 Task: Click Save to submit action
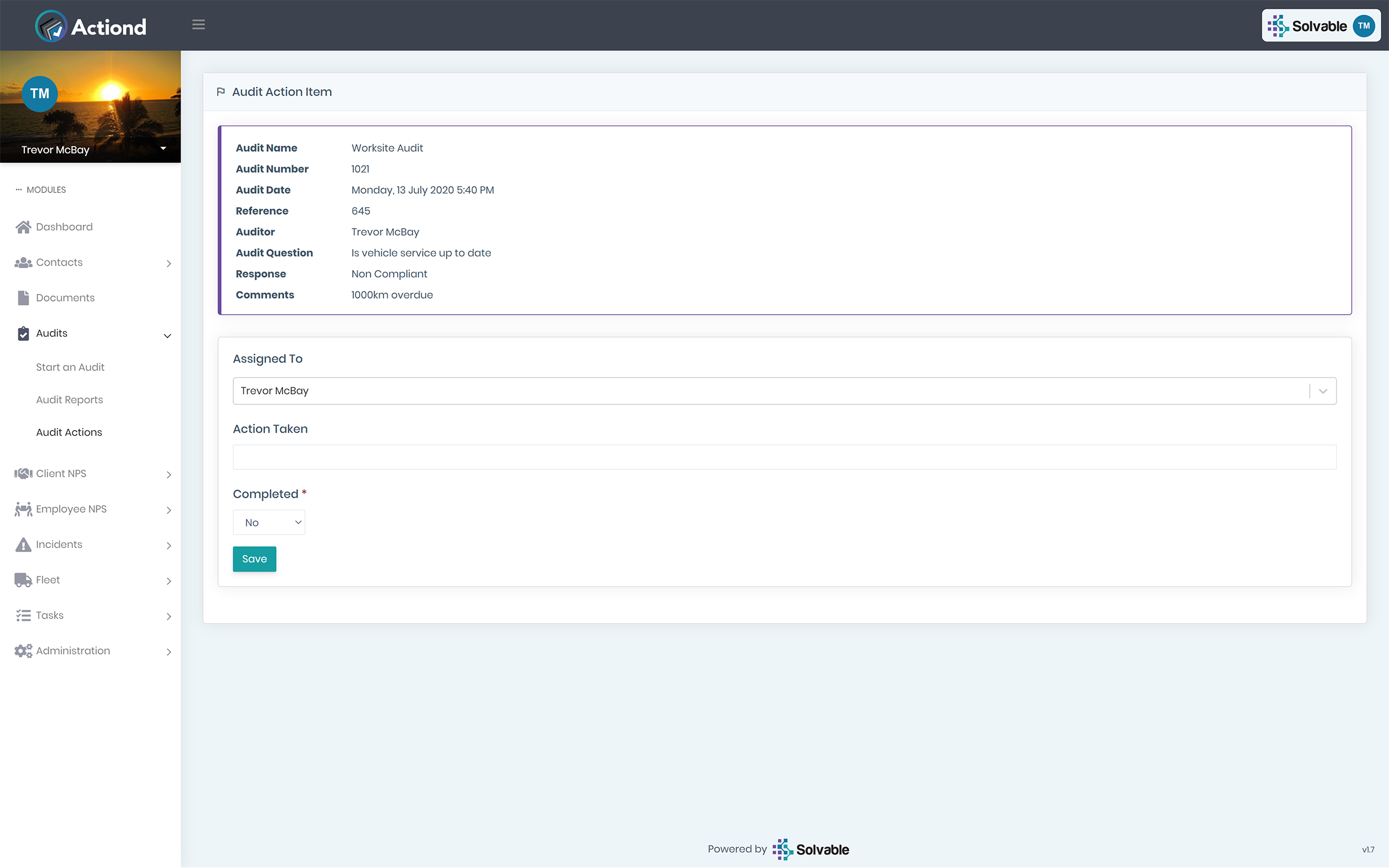(x=254, y=558)
